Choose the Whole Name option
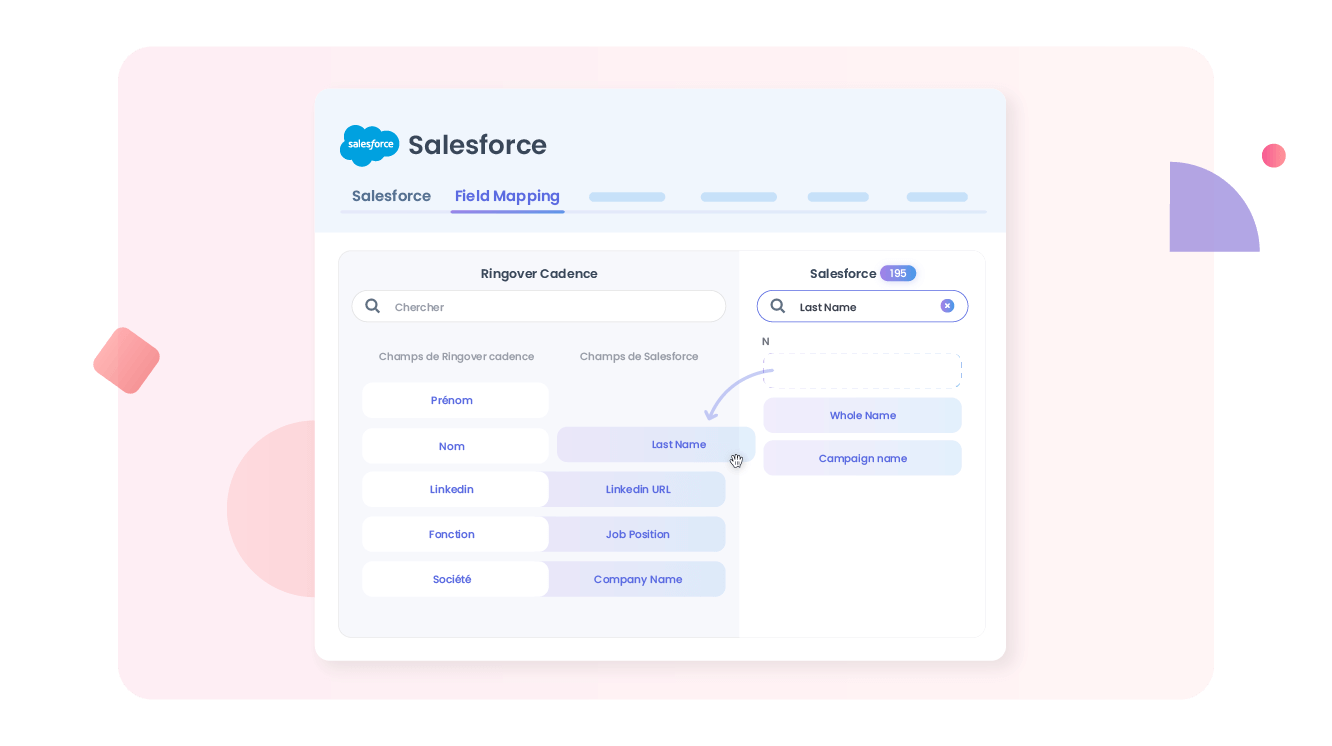1332x746 pixels. tap(862, 415)
